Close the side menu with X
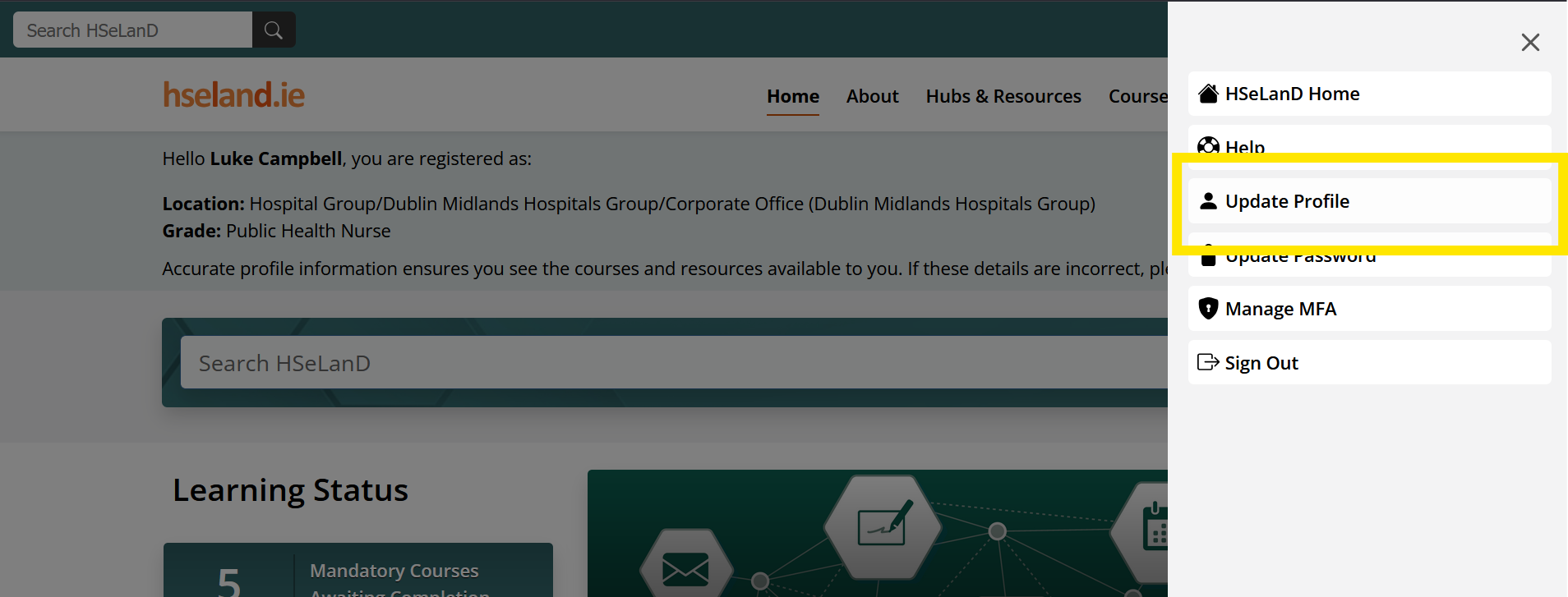The image size is (1568, 597). pyautogui.click(x=1529, y=42)
